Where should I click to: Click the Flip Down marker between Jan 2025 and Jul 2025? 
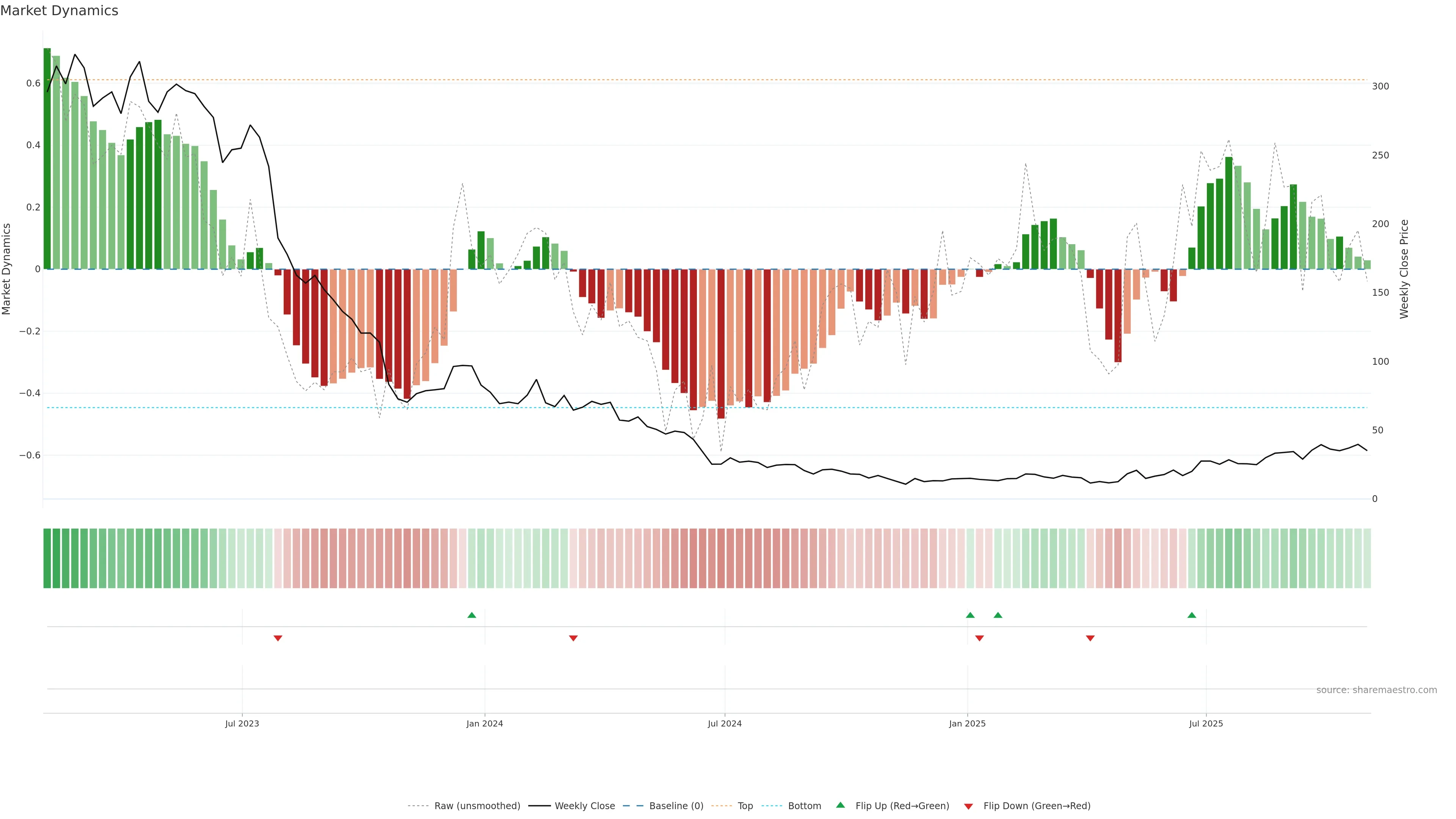coord(1090,638)
